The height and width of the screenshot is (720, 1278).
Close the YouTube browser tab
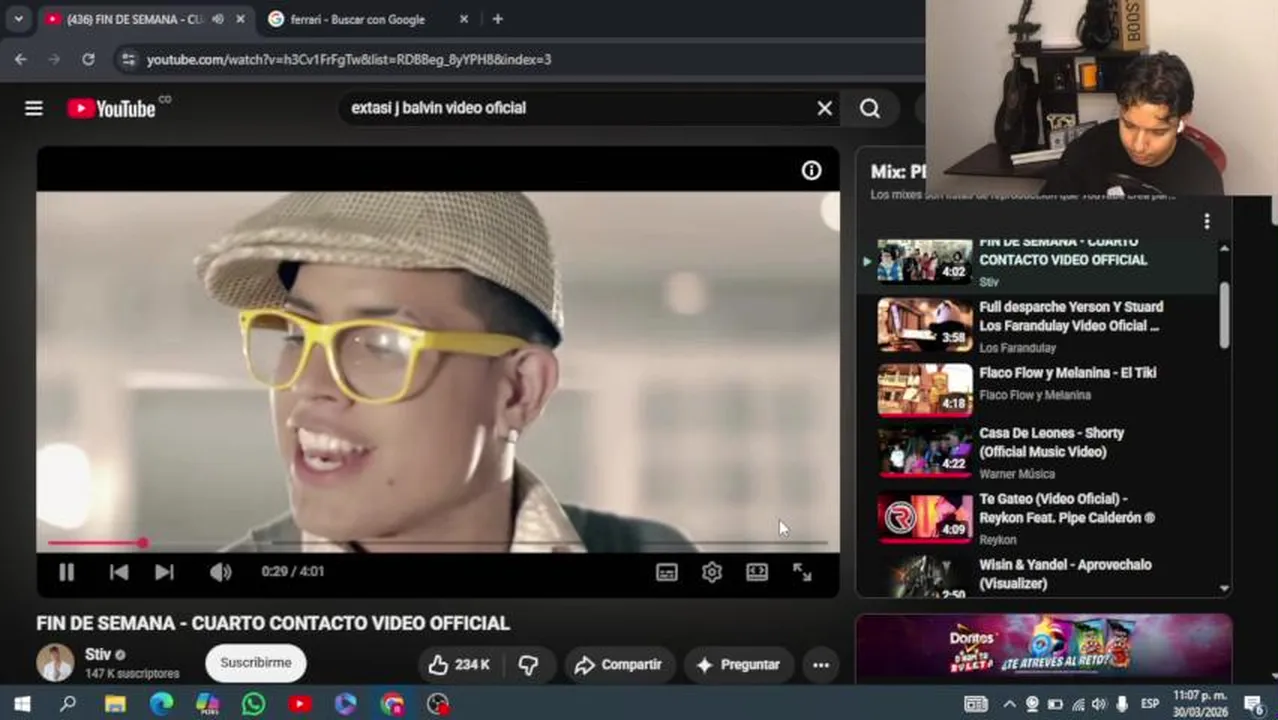click(x=240, y=19)
